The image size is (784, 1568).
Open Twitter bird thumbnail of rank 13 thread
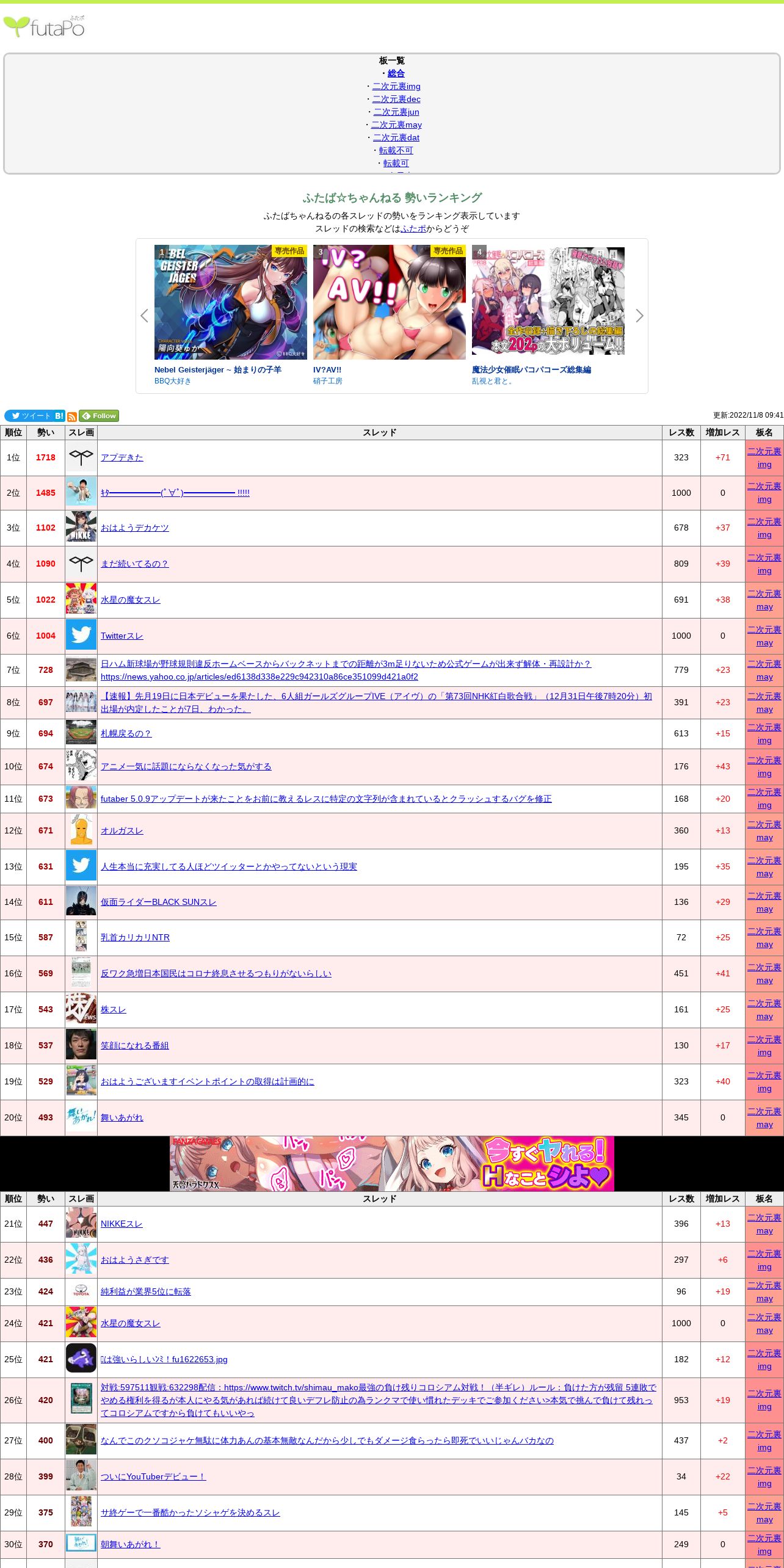pos(81,866)
